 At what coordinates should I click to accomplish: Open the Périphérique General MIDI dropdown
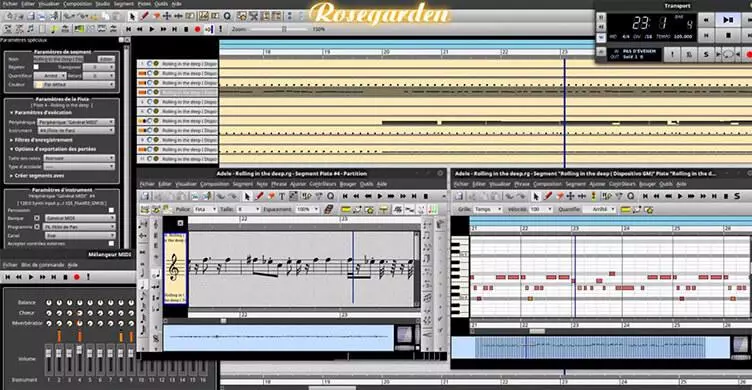[x=76, y=122]
